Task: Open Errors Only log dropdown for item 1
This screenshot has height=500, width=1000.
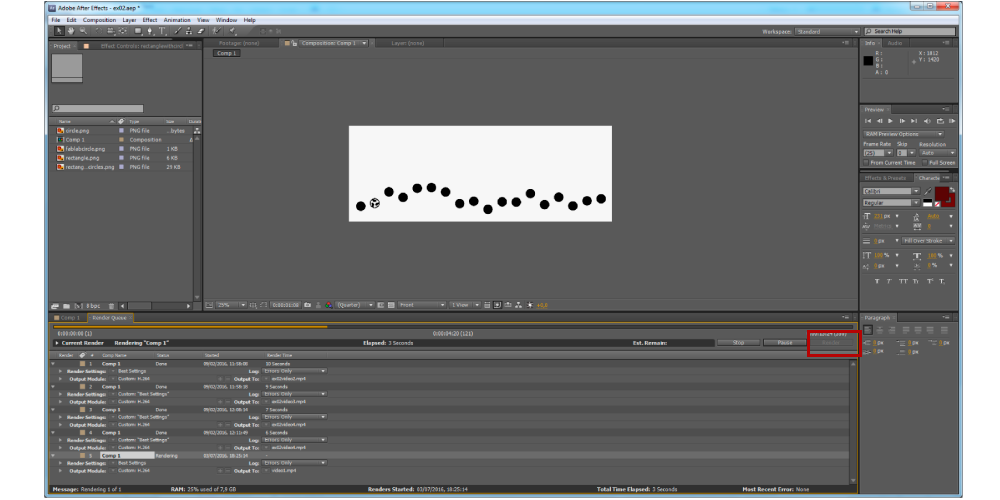Action: [x=294, y=371]
